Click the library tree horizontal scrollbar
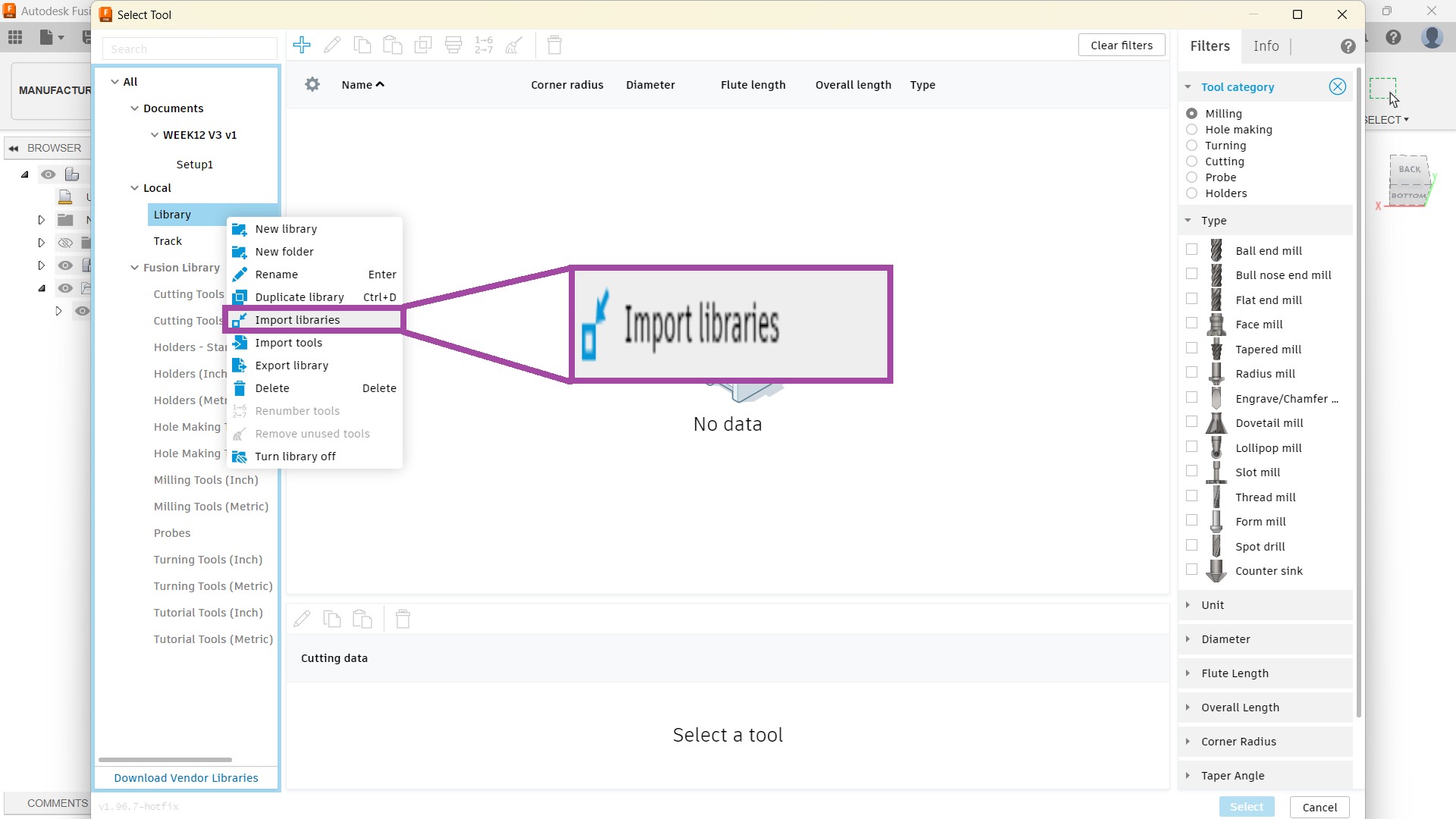This screenshot has height=819, width=1456. coord(165,759)
